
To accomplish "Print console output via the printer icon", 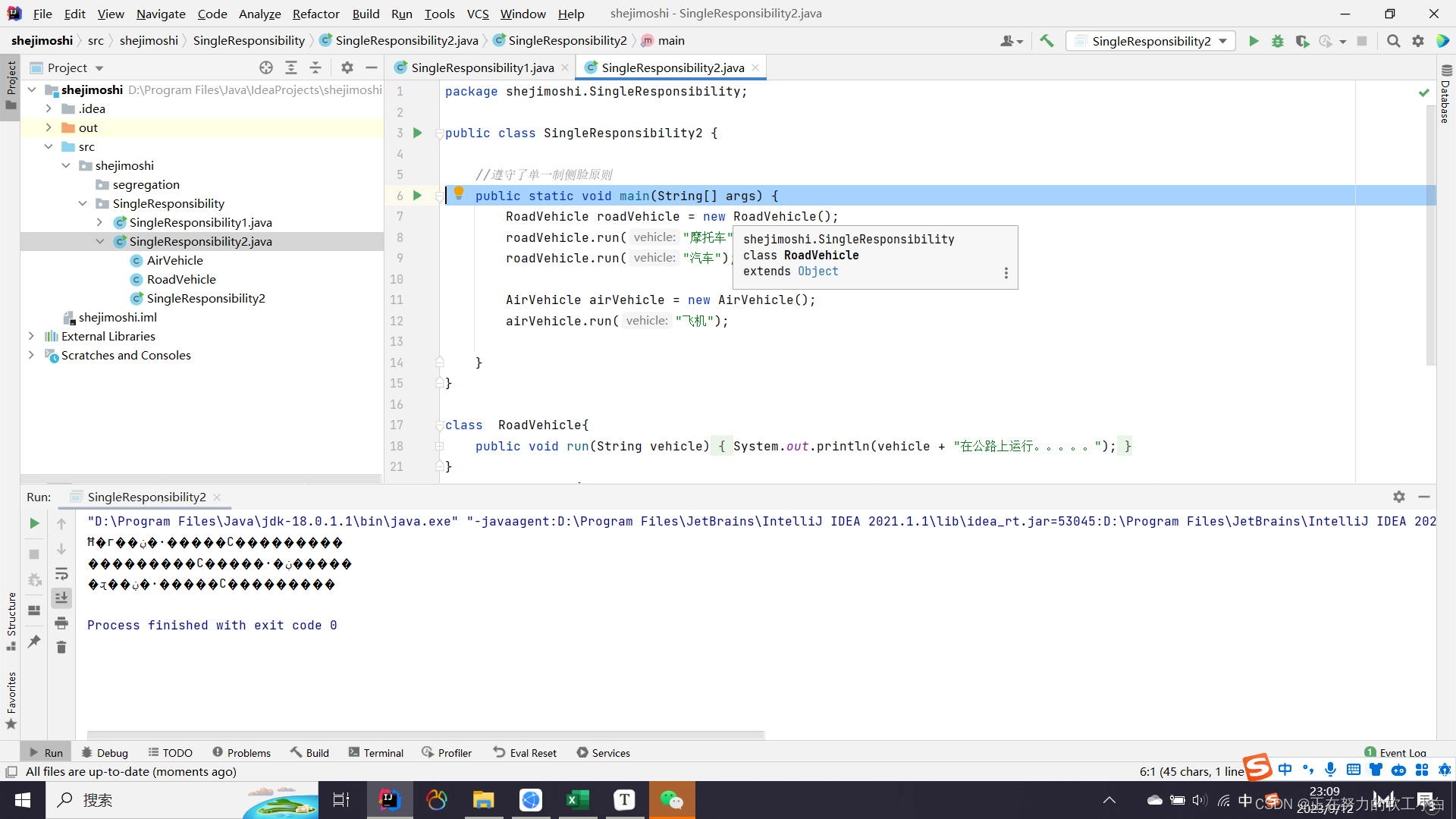I will tap(61, 623).
